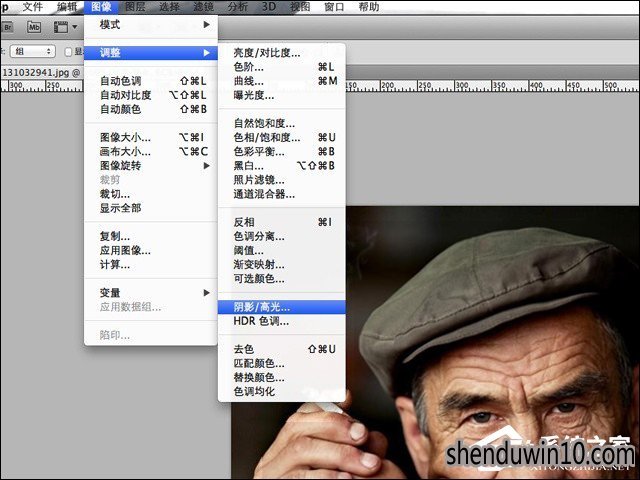Choose 自动颜色
The image size is (640, 480).
[151, 109]
